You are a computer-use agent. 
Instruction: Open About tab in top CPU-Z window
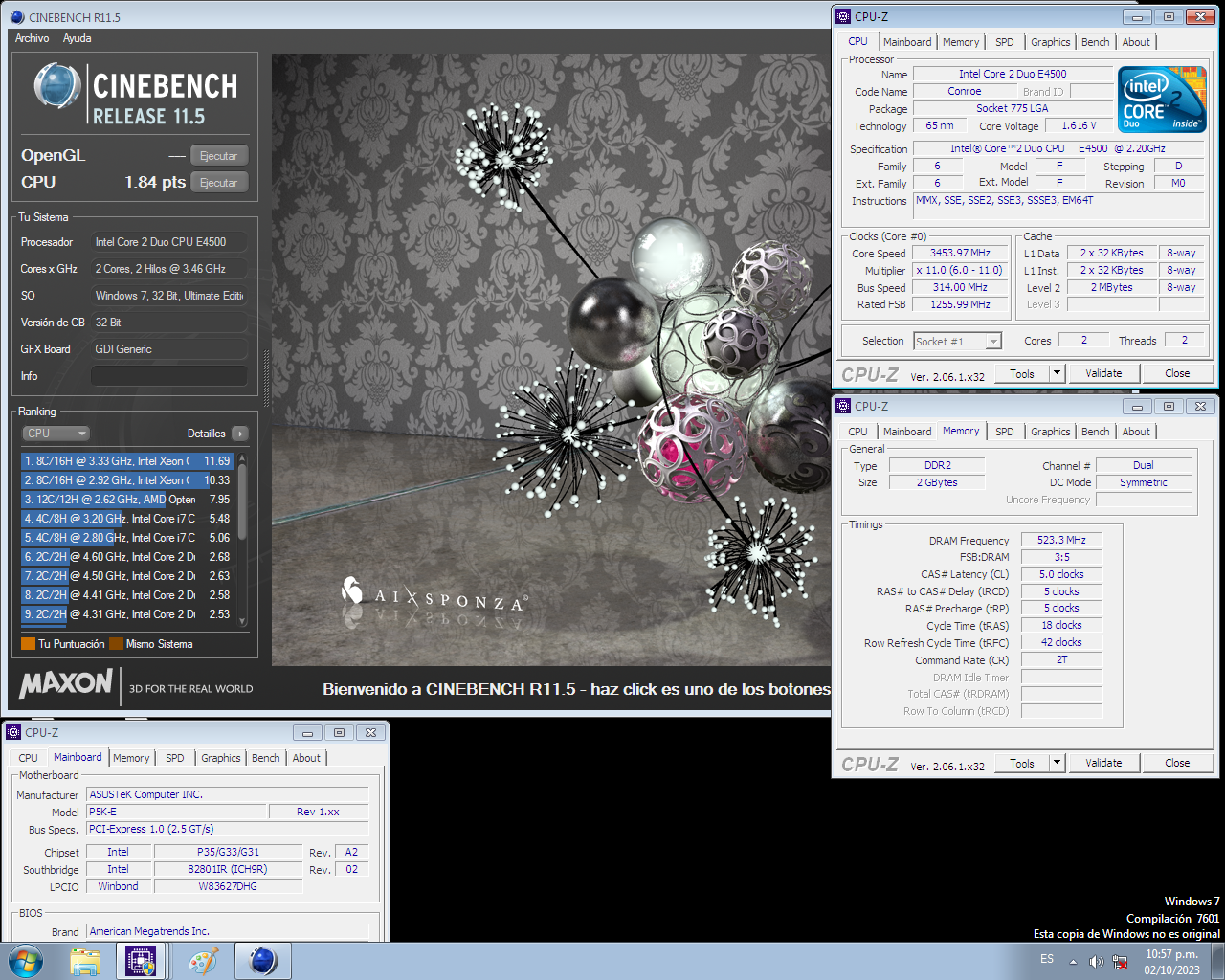click(x=1136, y=42)
